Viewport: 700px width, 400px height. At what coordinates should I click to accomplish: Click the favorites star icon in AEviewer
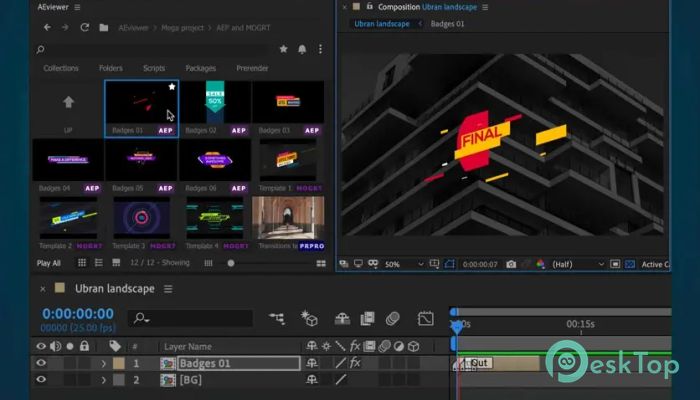pos(284,48)
